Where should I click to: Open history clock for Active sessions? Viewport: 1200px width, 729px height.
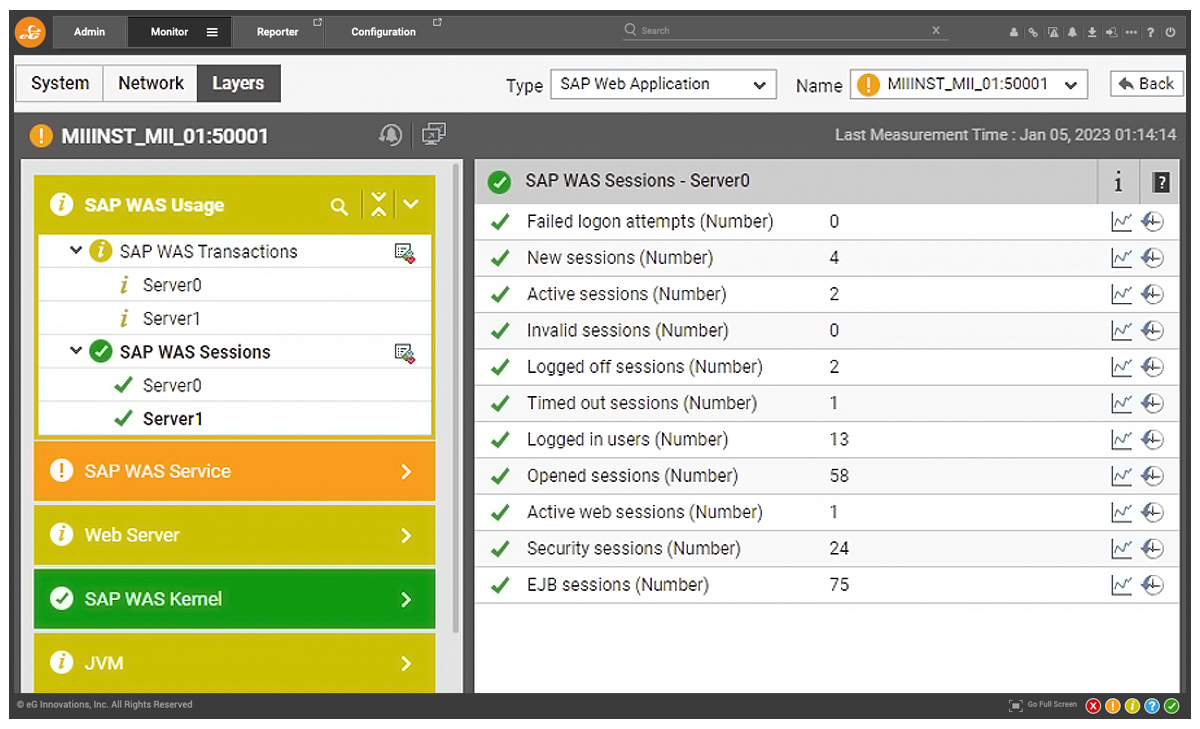click(x=1152, y=294)
